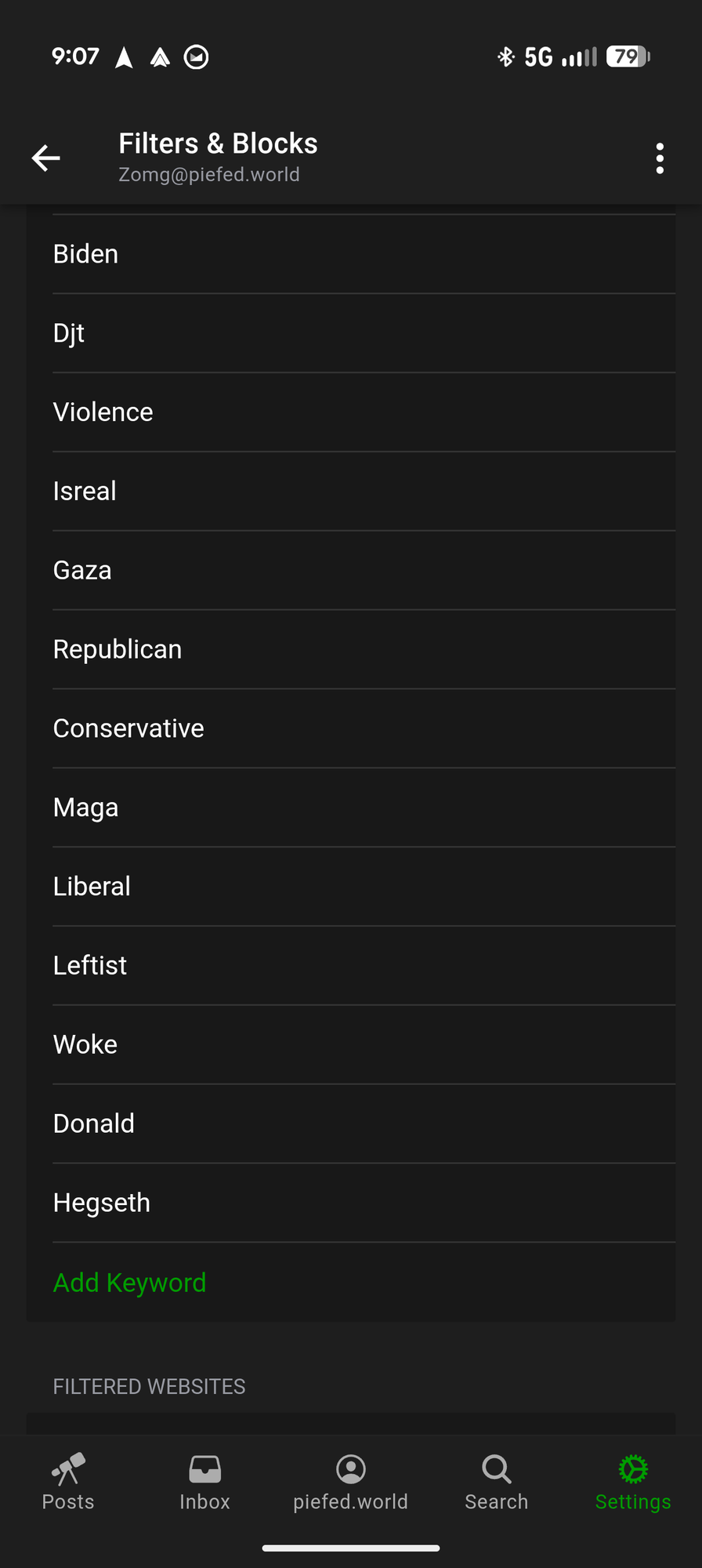Open the three-dot overflow menu

[x=660, y=158]
